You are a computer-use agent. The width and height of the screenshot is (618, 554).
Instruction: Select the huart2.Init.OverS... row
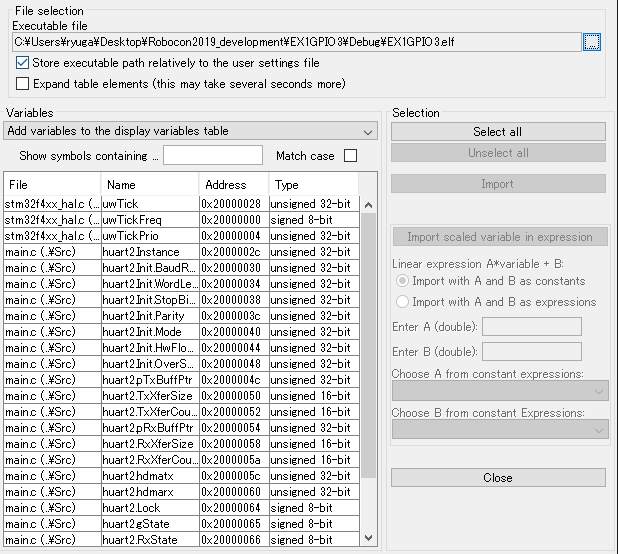(182, 364)
